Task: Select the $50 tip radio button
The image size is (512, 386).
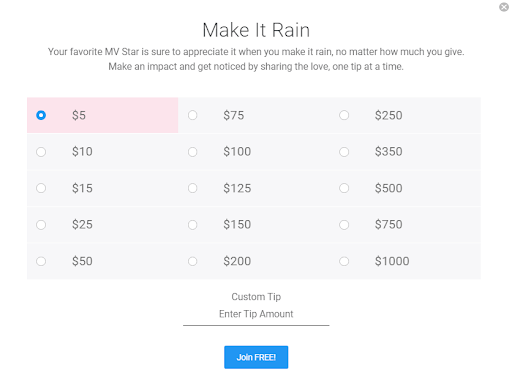Action: [x=41, y=261]
